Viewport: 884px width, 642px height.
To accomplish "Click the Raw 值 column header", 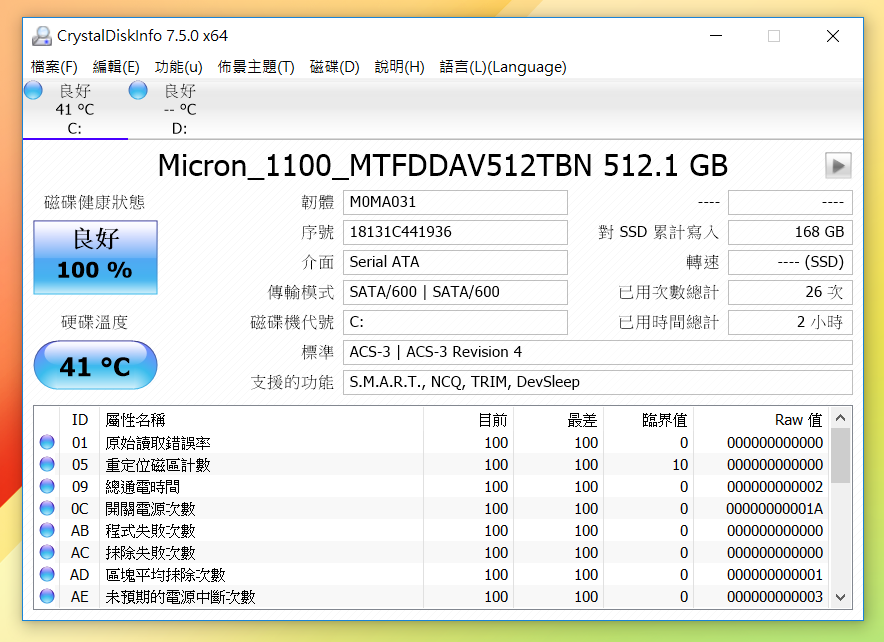I will (761, 420).
